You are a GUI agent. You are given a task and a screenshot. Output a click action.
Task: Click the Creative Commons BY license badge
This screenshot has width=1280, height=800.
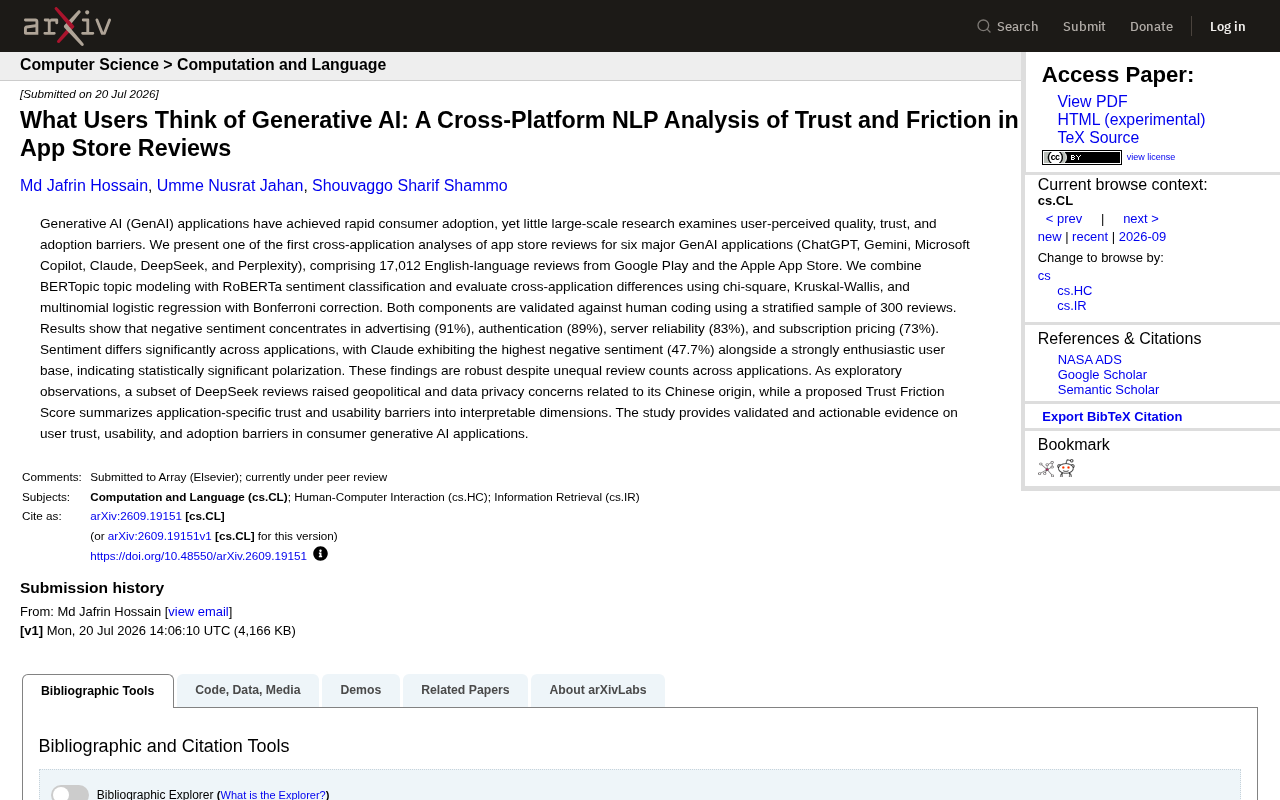(1082, 157)
